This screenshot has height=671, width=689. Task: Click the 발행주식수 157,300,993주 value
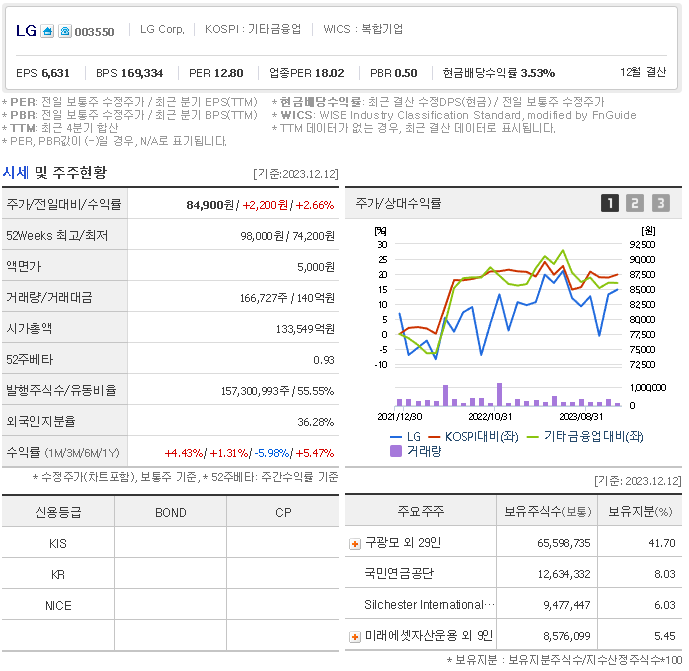[x=255, y=391]
